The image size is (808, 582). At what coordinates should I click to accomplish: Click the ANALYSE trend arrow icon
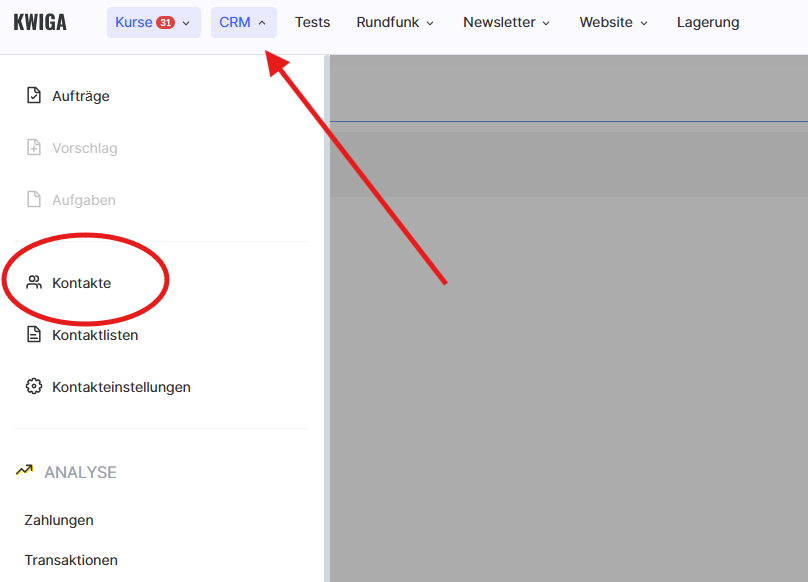tap(25, 471)
